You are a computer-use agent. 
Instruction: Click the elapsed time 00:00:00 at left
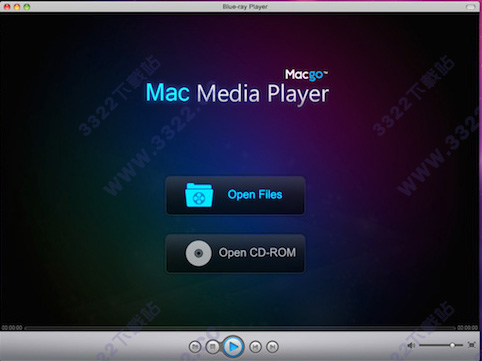click(x=12, y=328)
